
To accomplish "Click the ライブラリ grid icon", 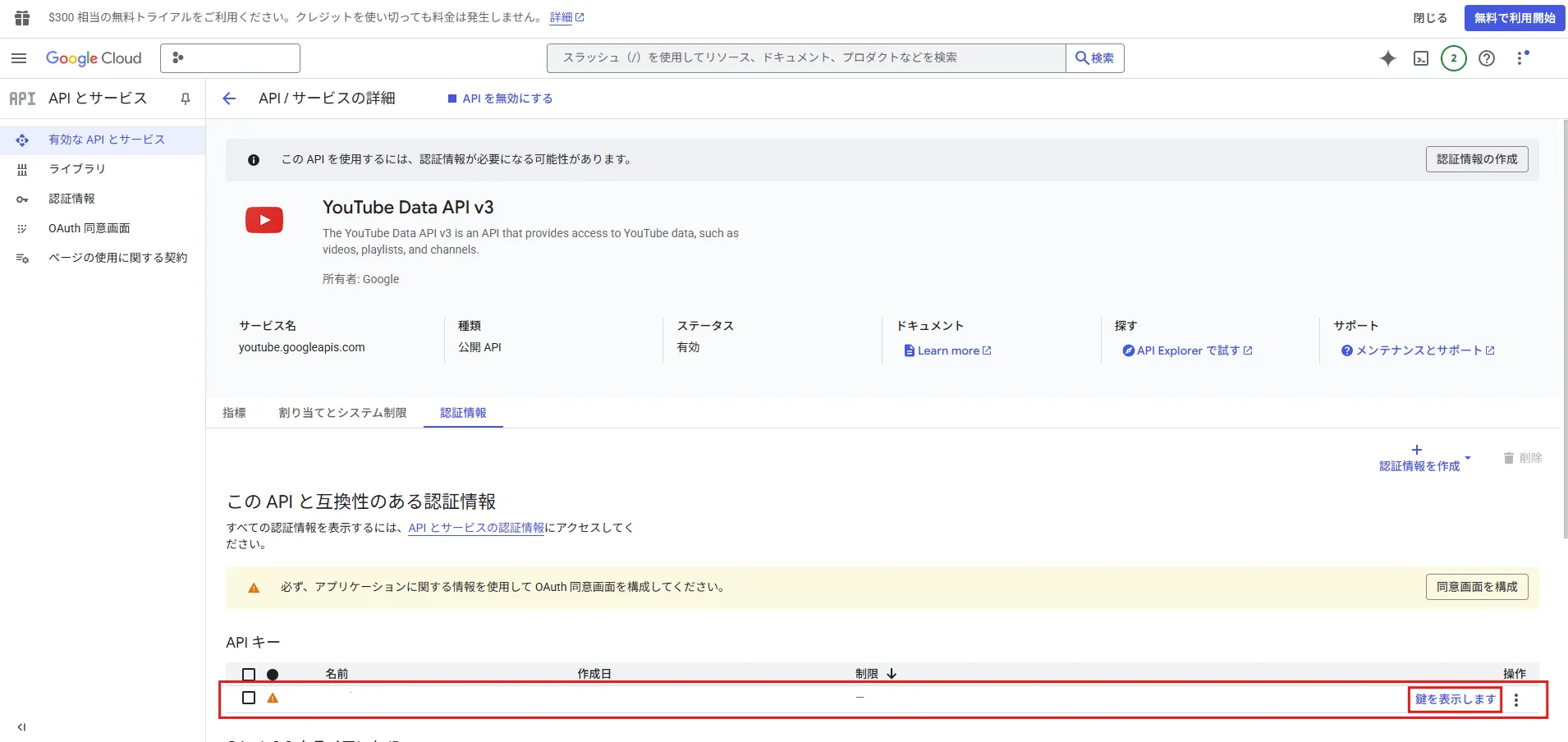I will [x=22, y=169].
